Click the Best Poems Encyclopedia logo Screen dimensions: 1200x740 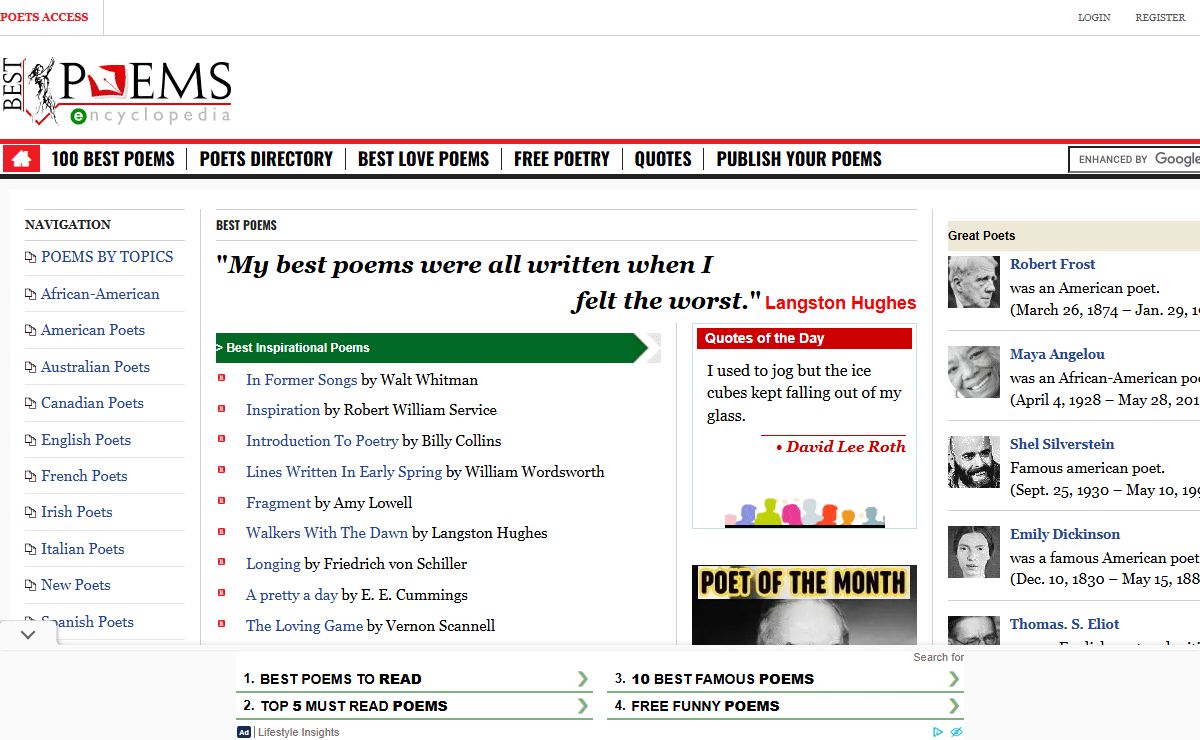click(x=116, y=91)
